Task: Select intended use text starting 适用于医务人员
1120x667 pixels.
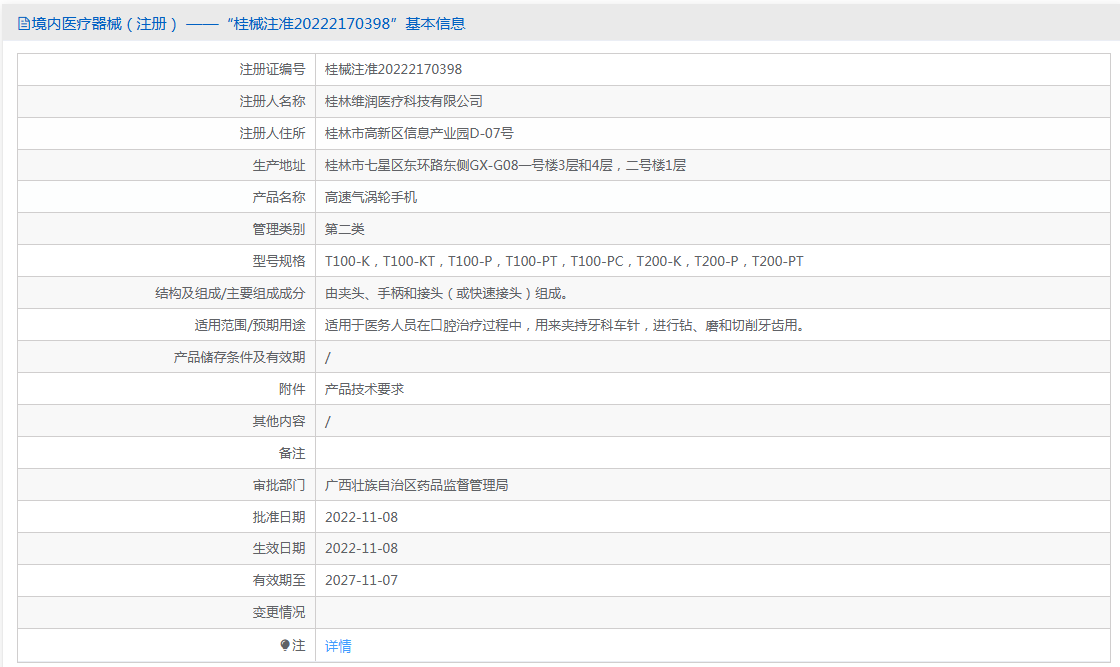Action: (x=565, y=326)
